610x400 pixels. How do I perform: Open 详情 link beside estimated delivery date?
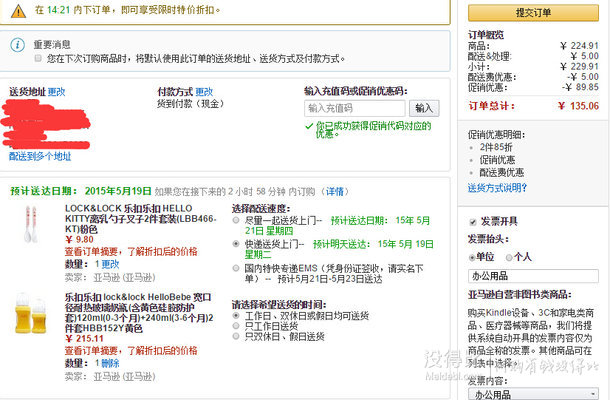[335, 191]
